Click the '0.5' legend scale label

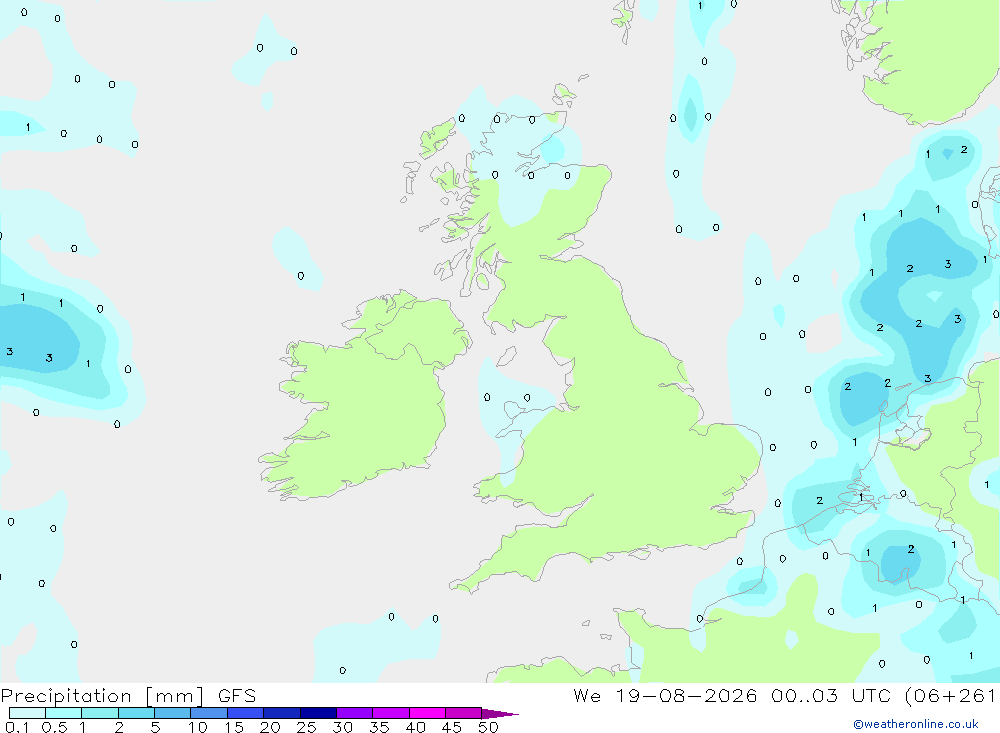tap(54, 727)
